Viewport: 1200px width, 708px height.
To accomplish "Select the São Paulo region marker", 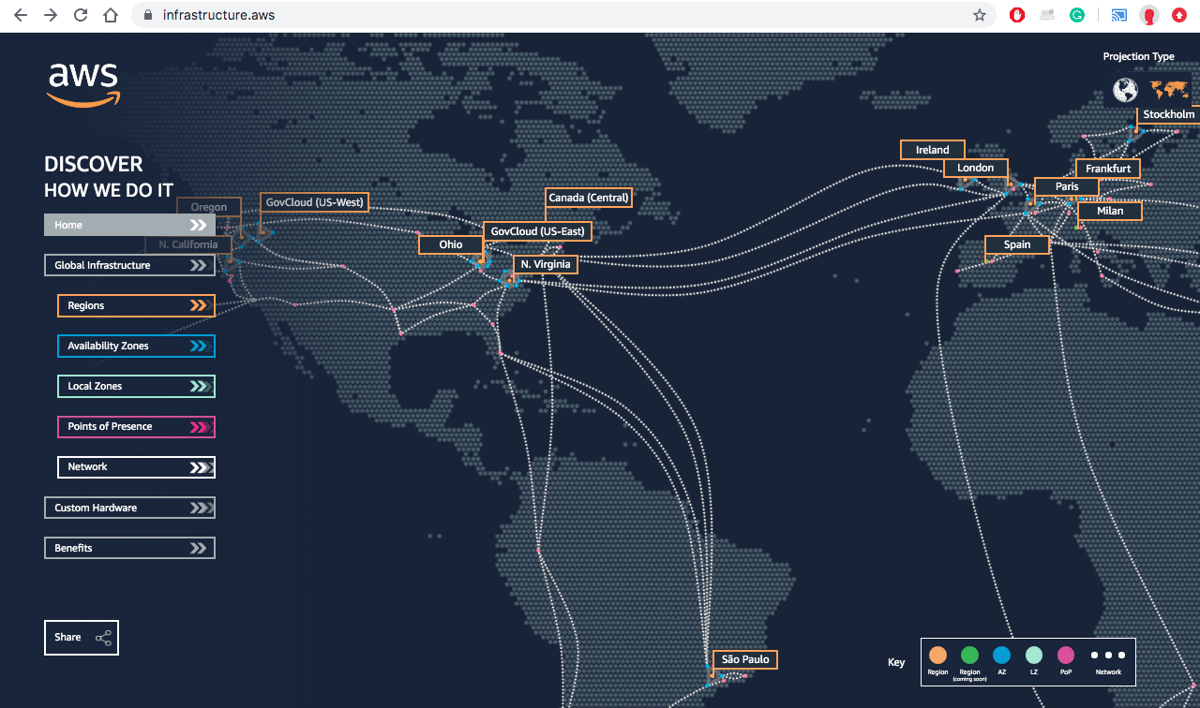I will point(744,660).
